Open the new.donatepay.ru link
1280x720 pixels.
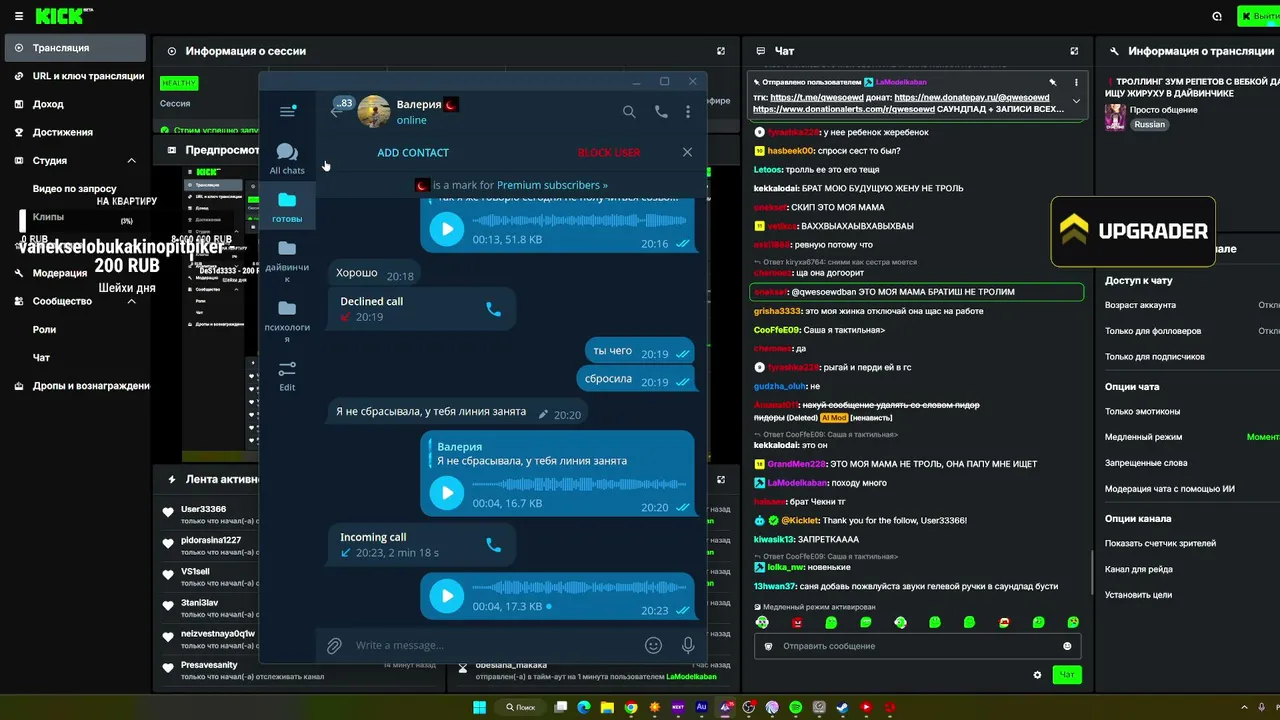pyautogui.click(x=972, y=98)
